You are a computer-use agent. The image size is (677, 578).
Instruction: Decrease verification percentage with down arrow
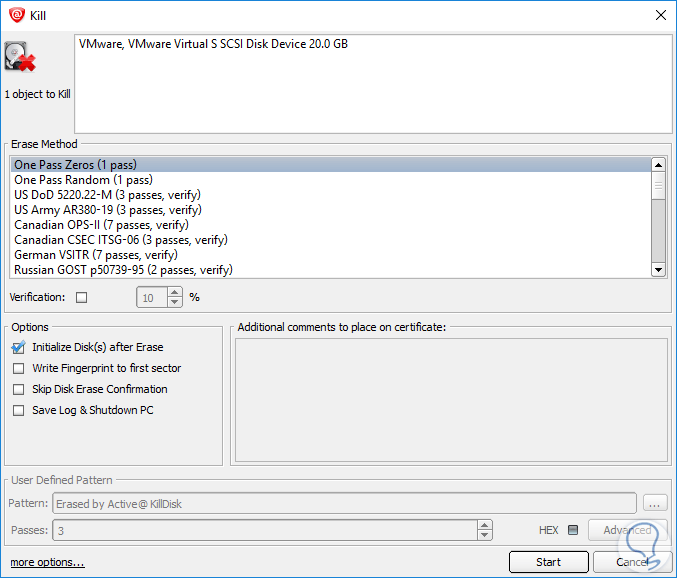click(174, 302)
